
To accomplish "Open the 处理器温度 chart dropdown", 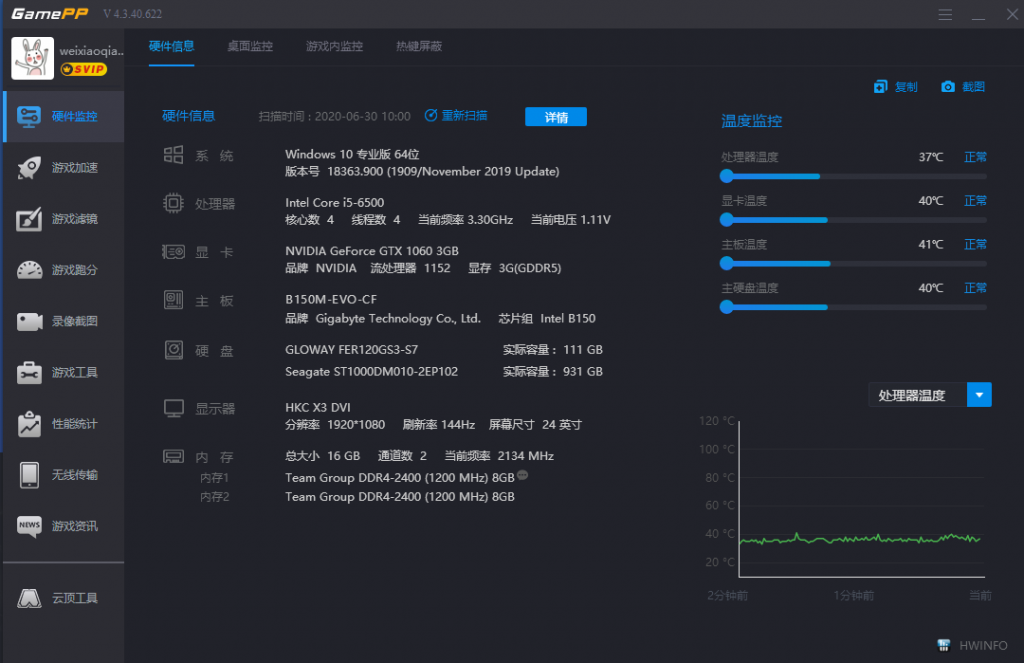I will tap(930, 395).
